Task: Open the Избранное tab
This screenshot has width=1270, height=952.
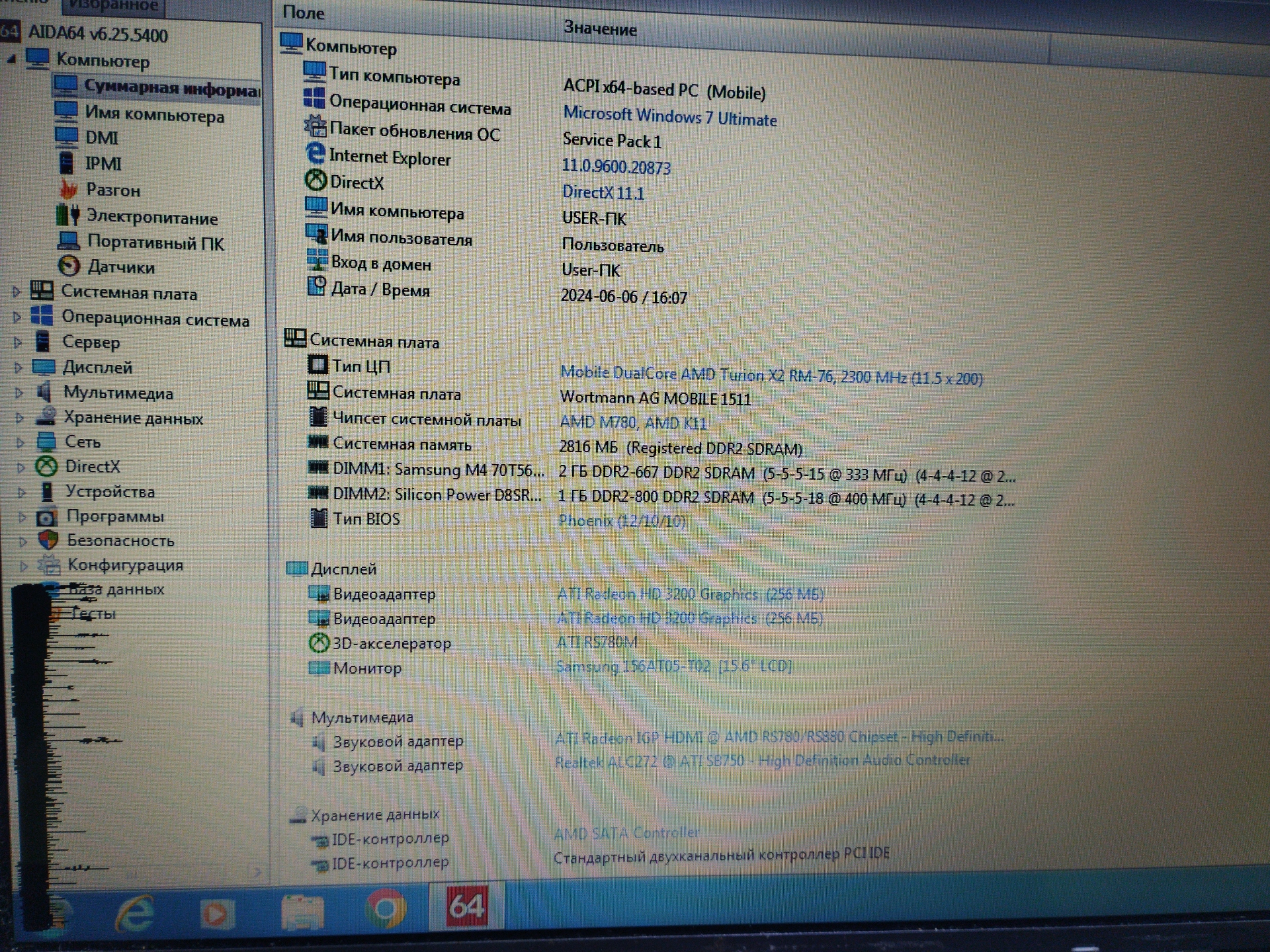Action: coord(114,6)
